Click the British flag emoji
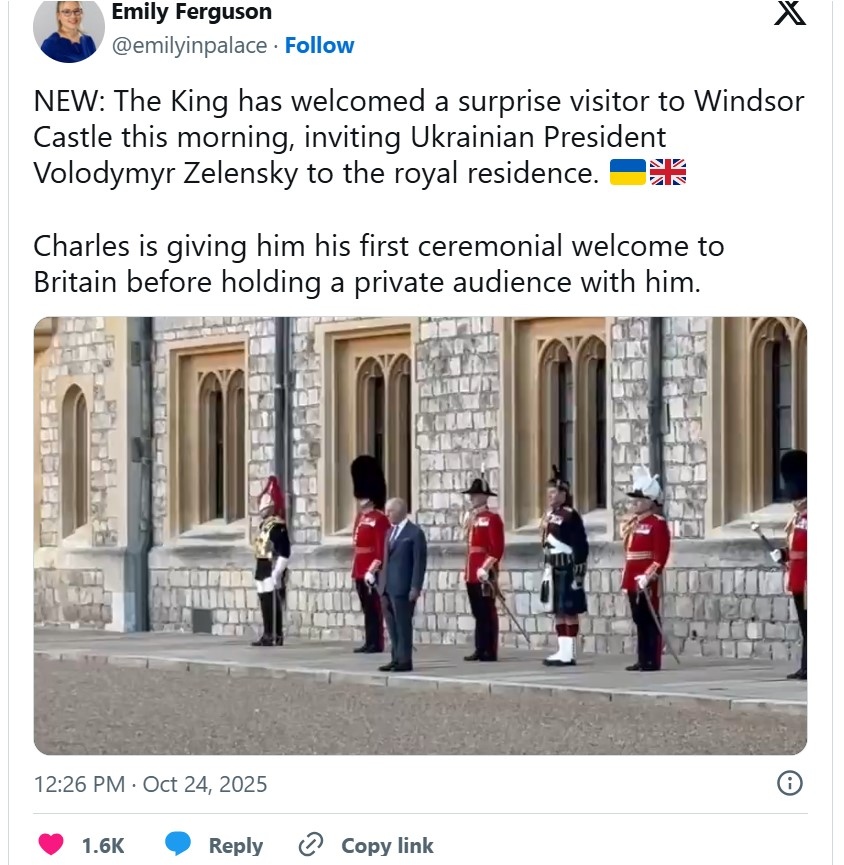Viewport: 844px width, 865px height. pyautogui.click(x=668, y=173)
